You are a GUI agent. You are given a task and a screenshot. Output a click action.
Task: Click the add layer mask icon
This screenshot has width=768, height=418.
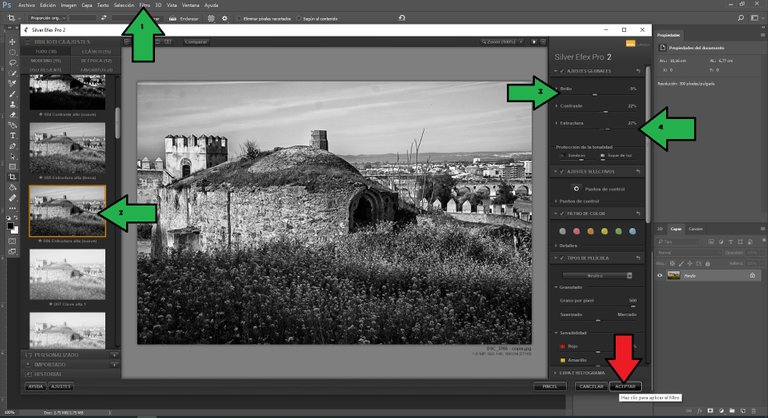[710, 411]
